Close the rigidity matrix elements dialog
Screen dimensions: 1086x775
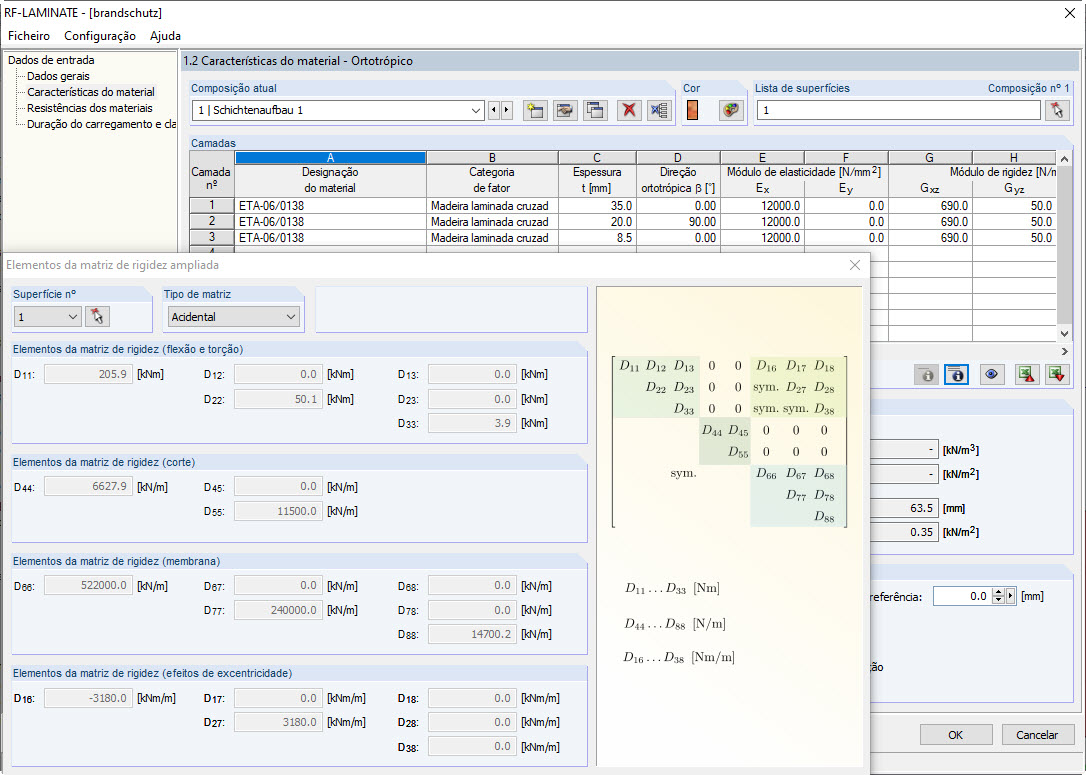(x=855, y=265)
